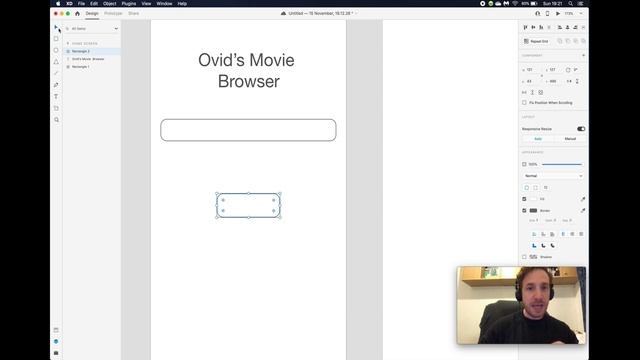
Task: Select the Line tool
Action: coord(56,73)
